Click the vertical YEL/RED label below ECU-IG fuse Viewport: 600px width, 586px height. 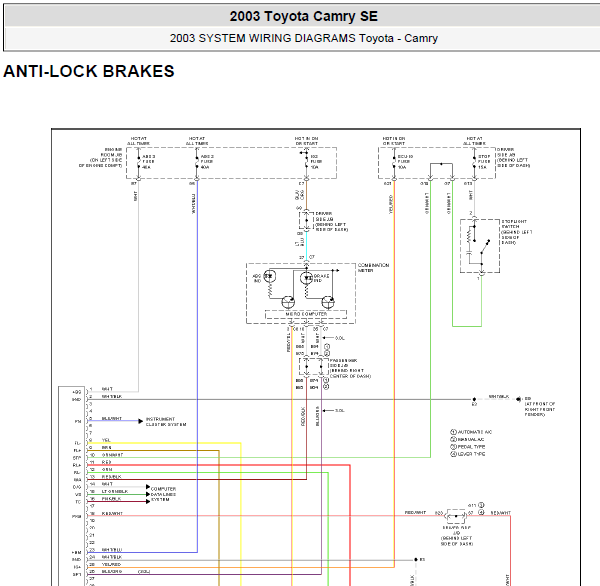[391, 204]
